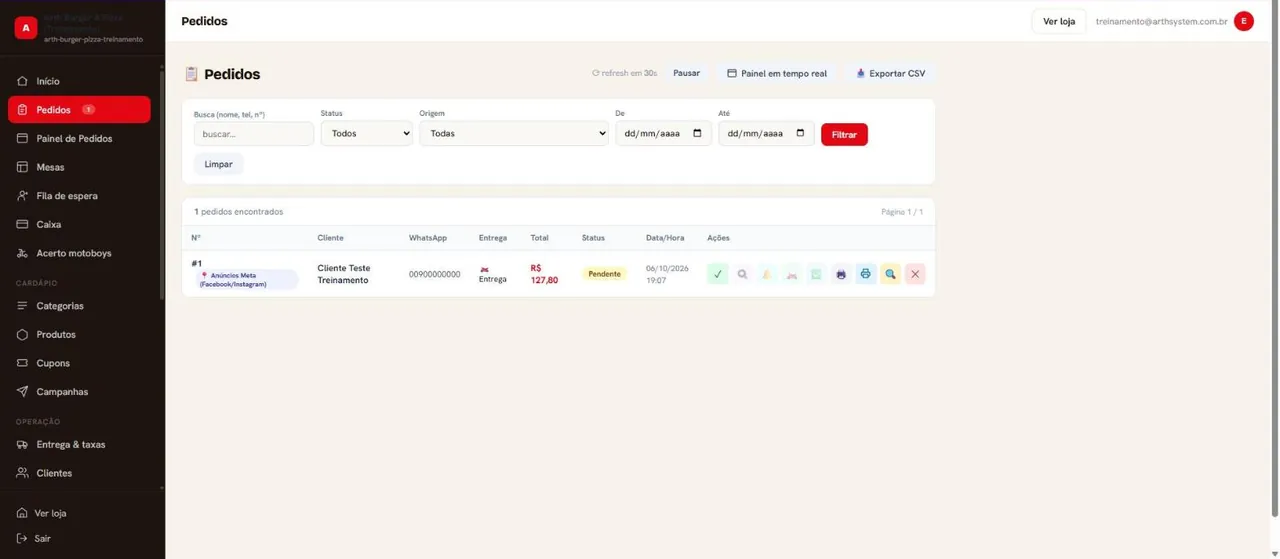The image size is (1280, 559).
Task: Open calendar picker in the Até date field
Action: 800,133
